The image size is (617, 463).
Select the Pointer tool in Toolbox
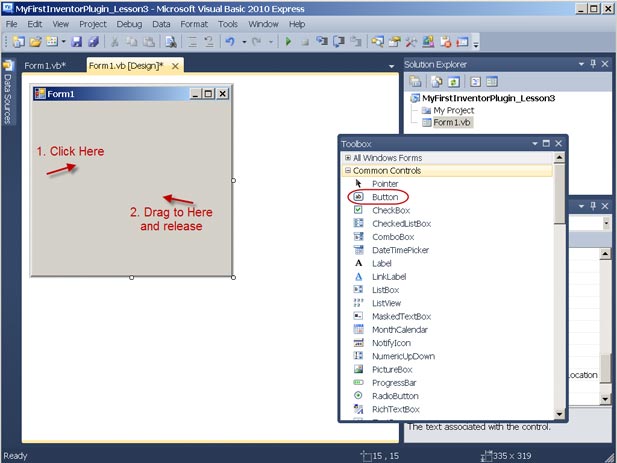384,184
